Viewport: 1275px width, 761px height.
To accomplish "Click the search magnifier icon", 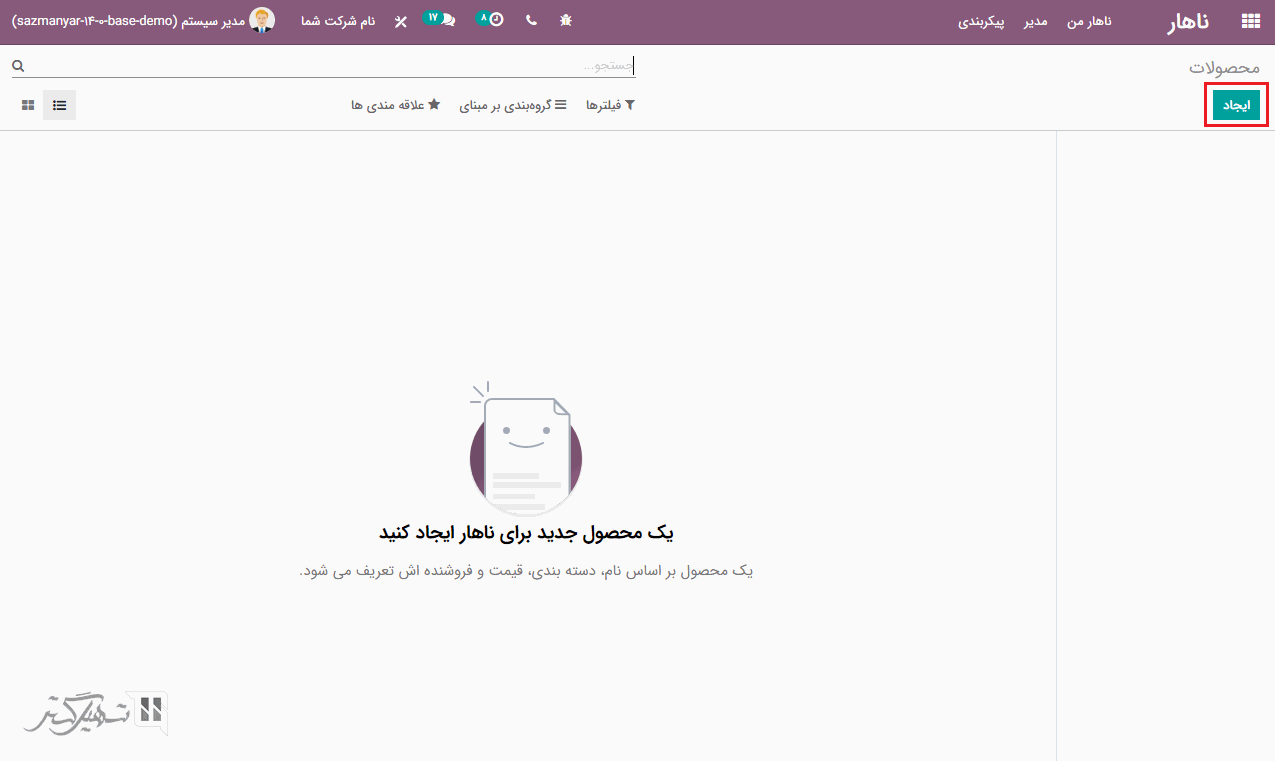I will tap(18, 66).
